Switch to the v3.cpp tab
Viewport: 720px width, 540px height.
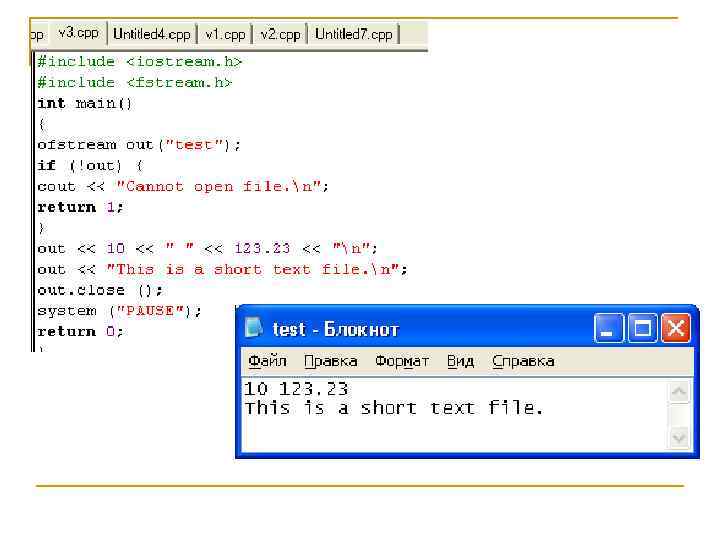click(78, 33)
